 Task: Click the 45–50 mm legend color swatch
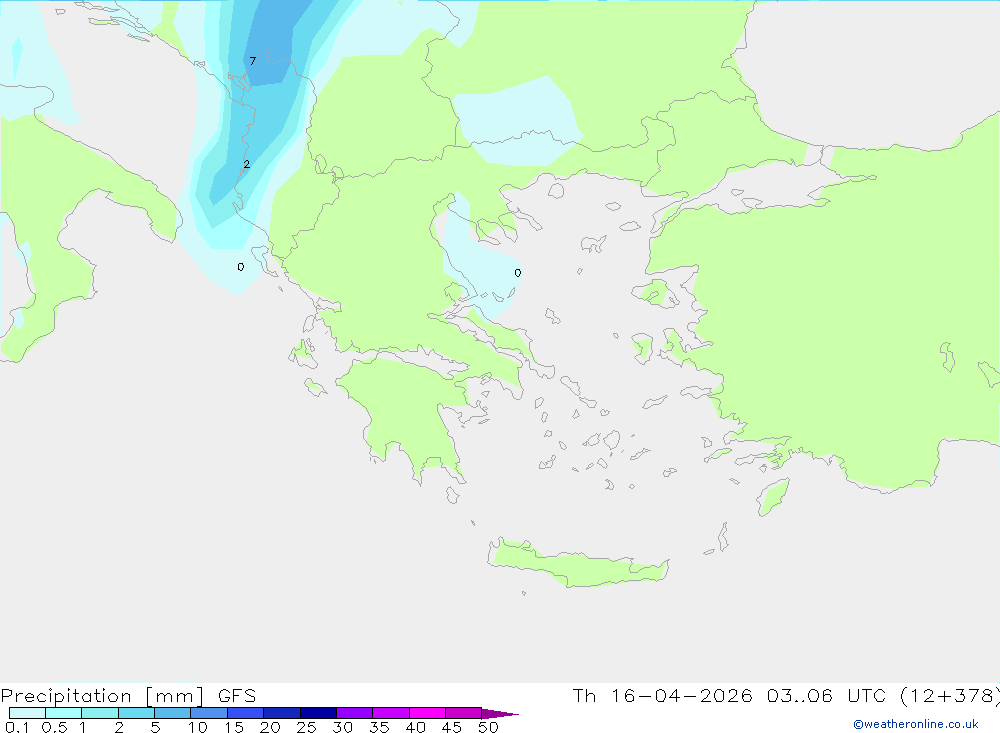click(x=464, y=713)
